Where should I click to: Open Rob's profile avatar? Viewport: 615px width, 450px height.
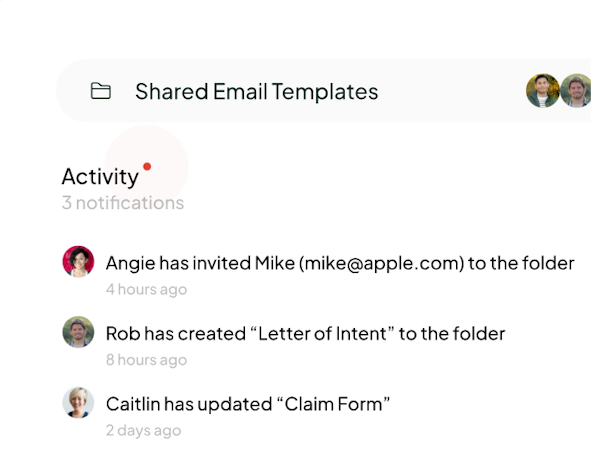point(78,332)
